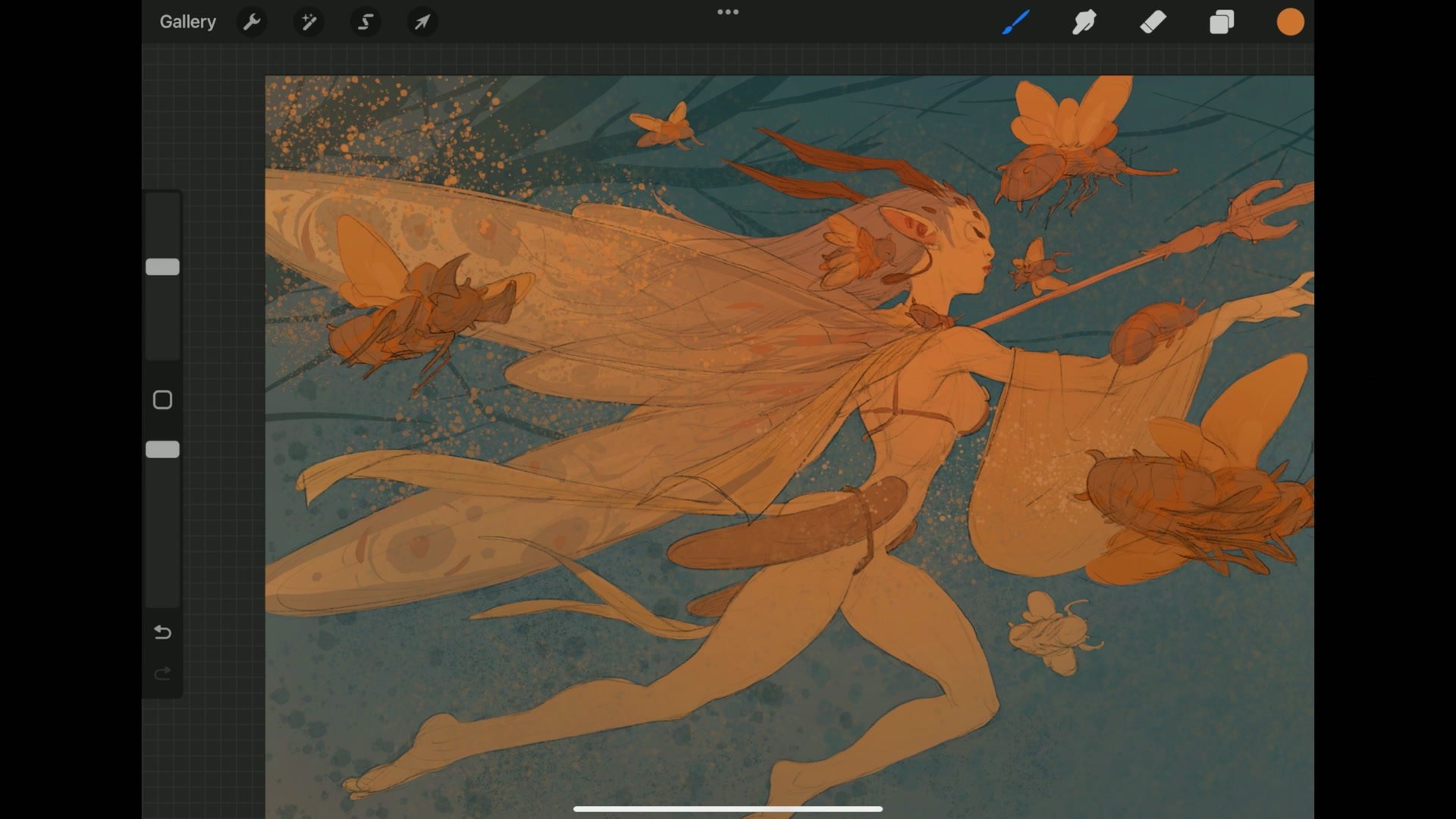Tap the three-dot options handle
This screenshot has height=819, width=1456.
[x=727, y=11]
